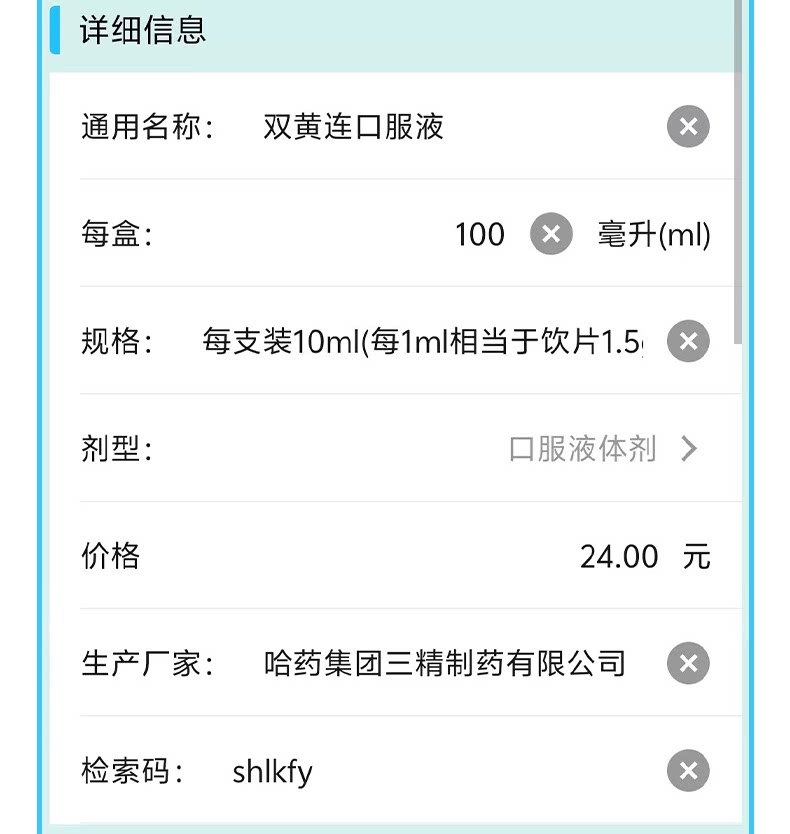
Task: Tap the 价格 row label
Action: [x=110, y=556]
